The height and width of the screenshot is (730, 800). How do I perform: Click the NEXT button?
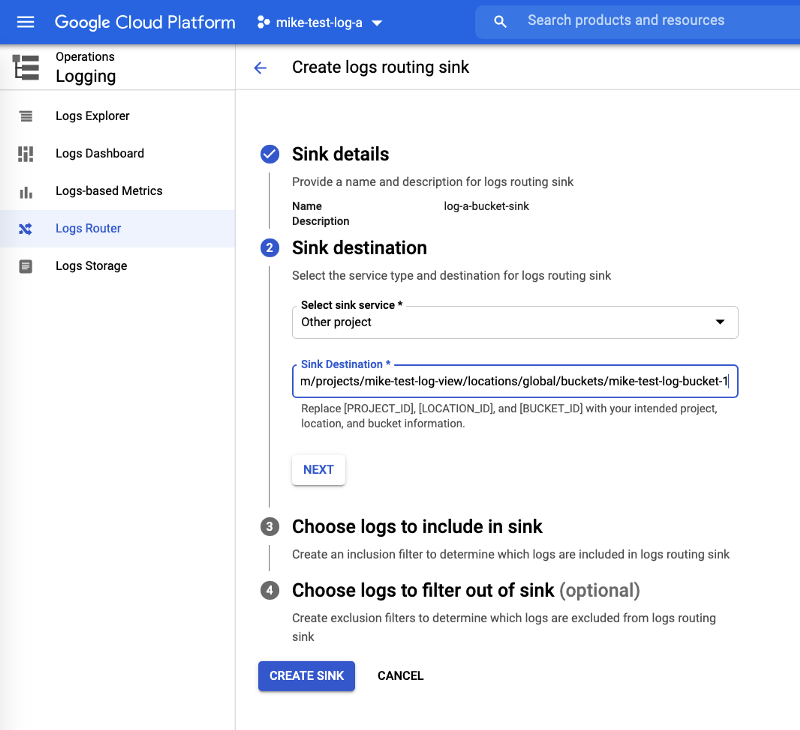click(318, 470)
